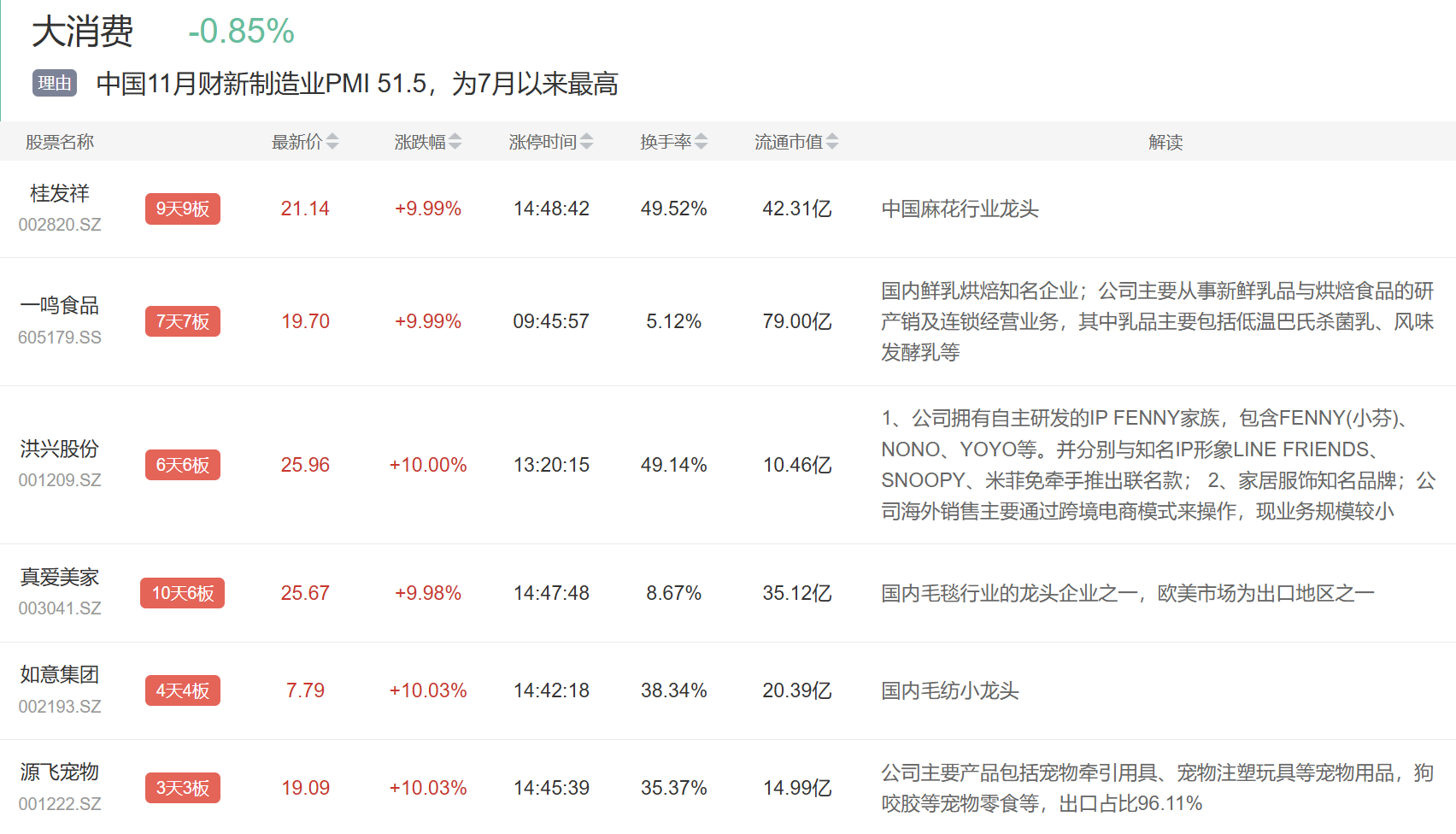Click 如意集团 stock name

(x=60, y=675)
